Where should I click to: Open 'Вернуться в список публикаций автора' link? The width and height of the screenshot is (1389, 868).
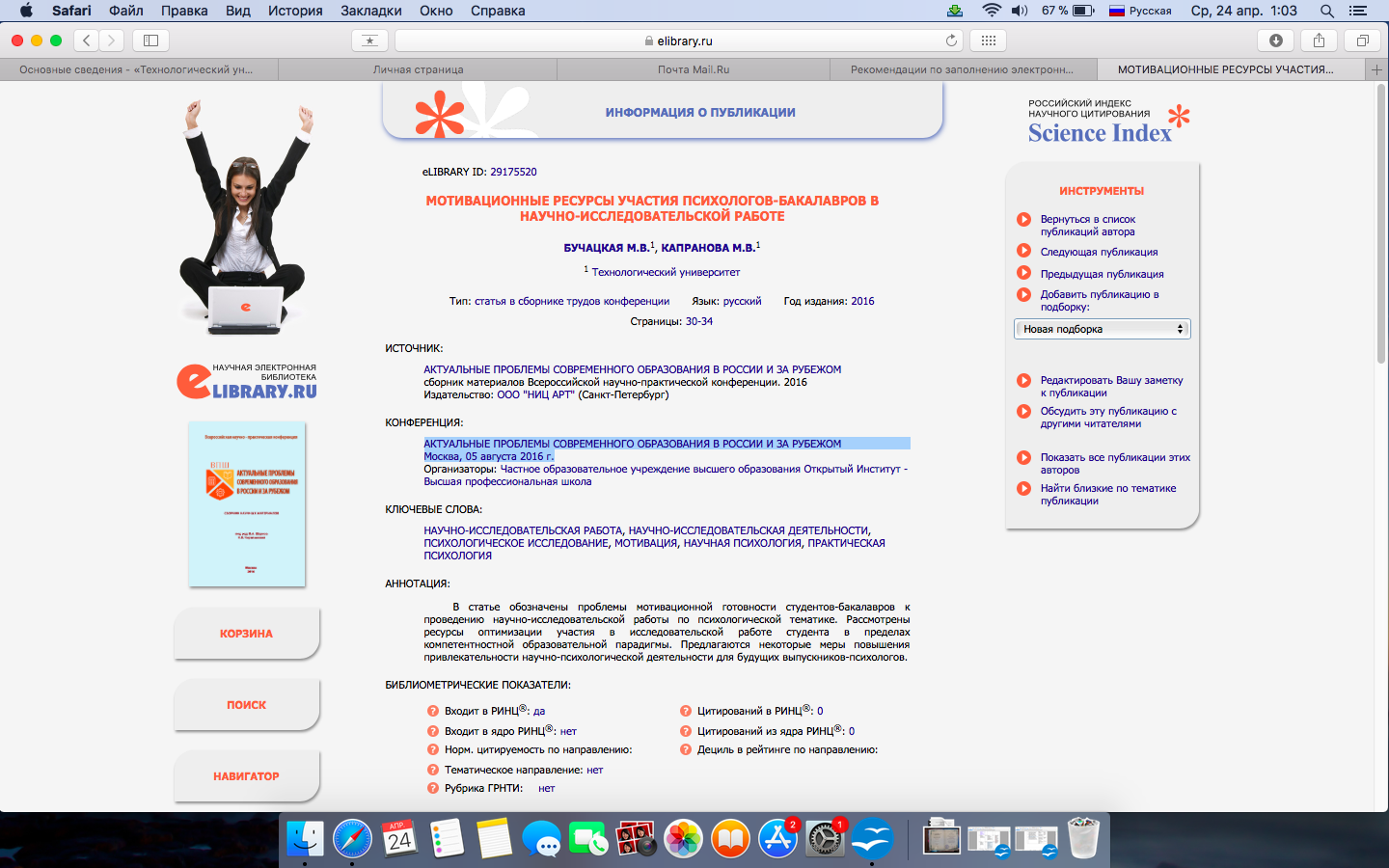point(1088,226)
